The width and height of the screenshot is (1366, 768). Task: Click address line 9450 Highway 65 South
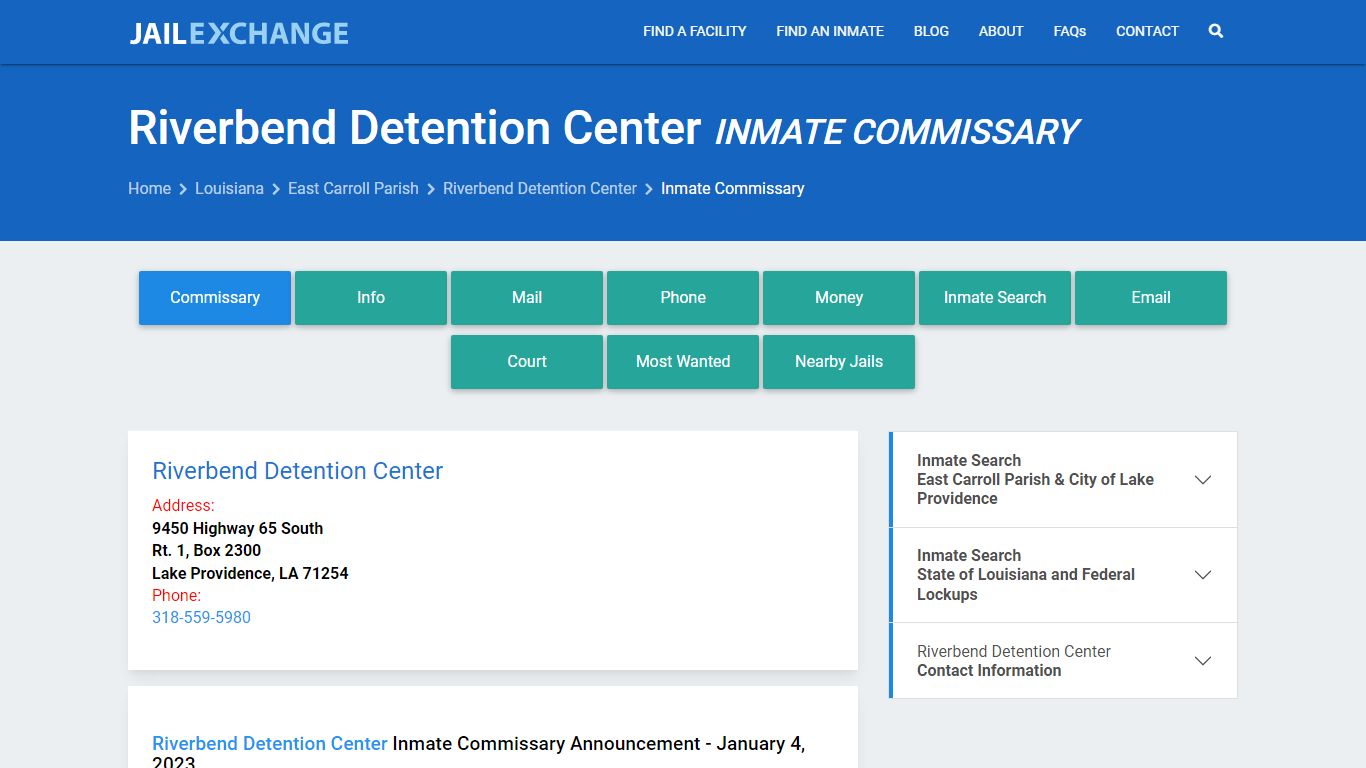[238, 528]
